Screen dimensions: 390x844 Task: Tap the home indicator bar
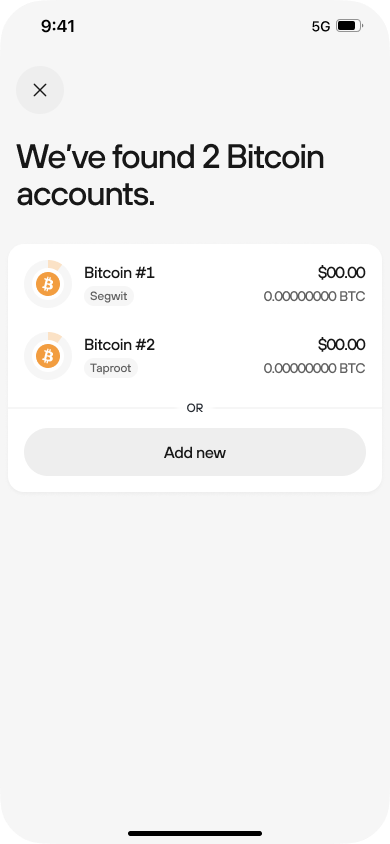(x=195, y=833)
